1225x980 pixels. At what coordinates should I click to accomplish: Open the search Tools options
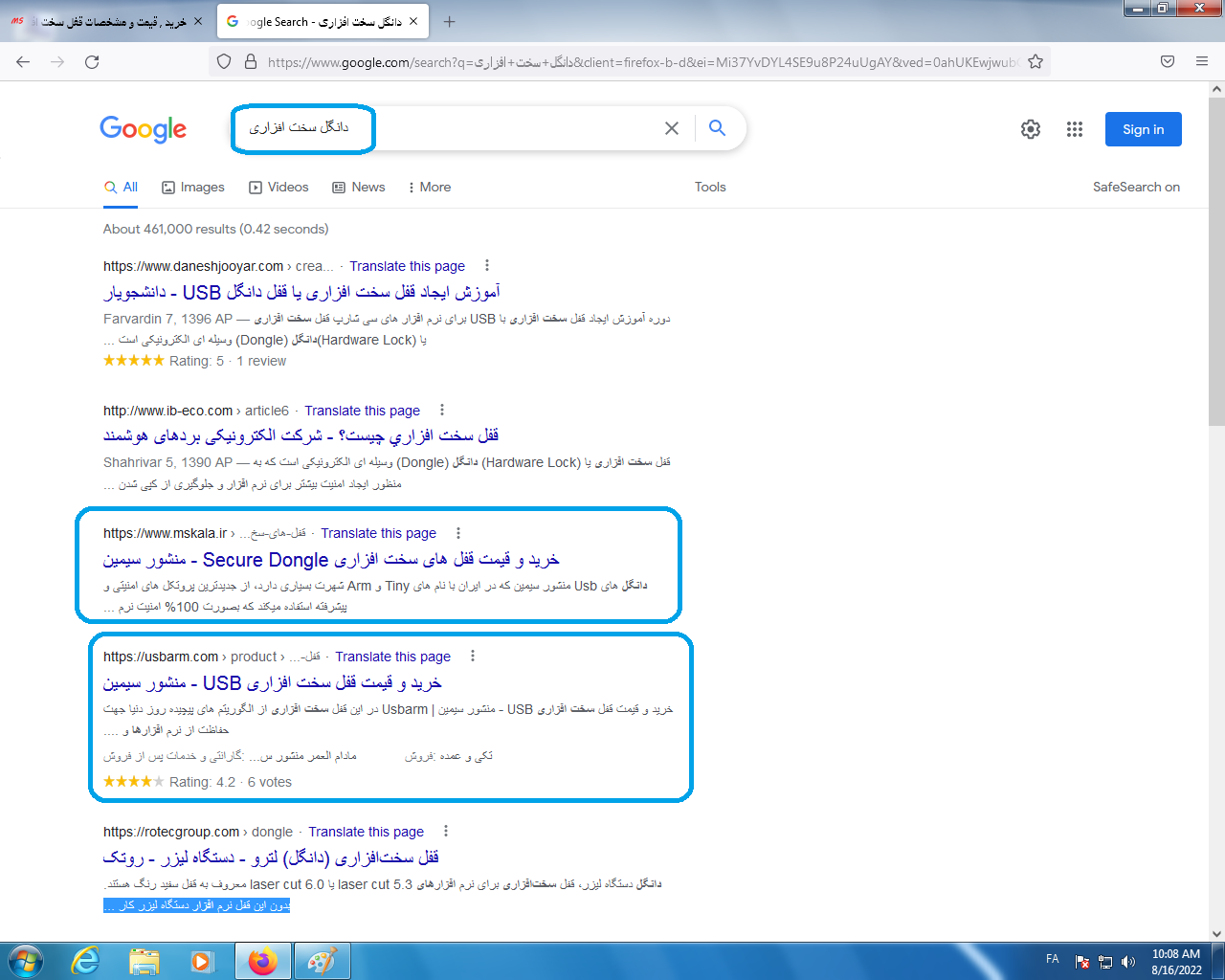[x=710, y=188]
